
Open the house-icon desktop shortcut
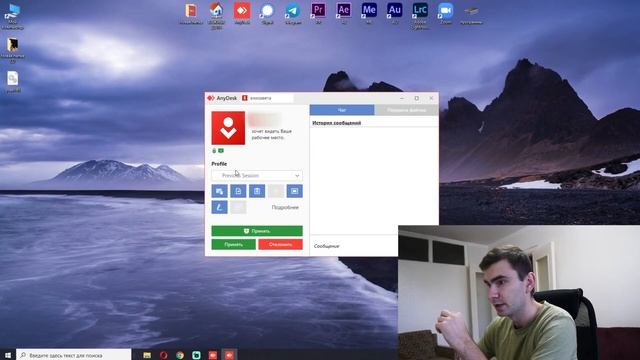(x=216, y=16)
